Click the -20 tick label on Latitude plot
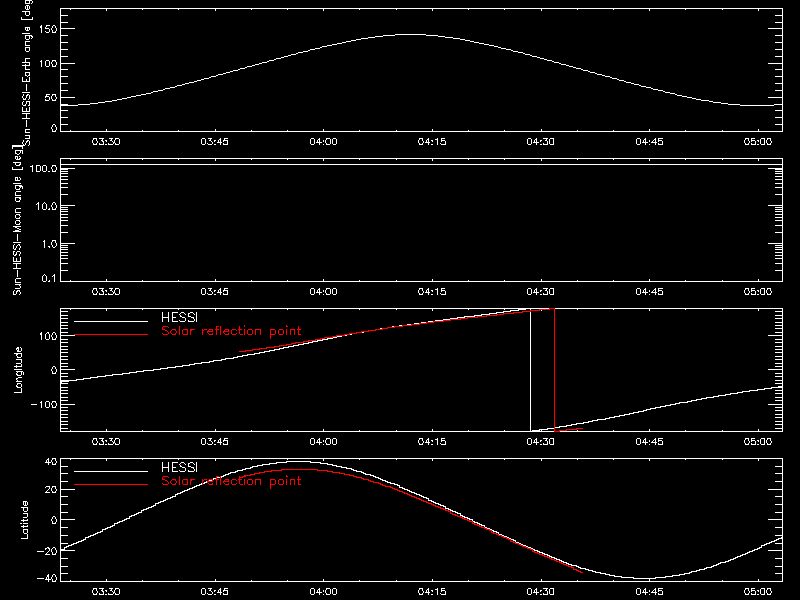 47,551
